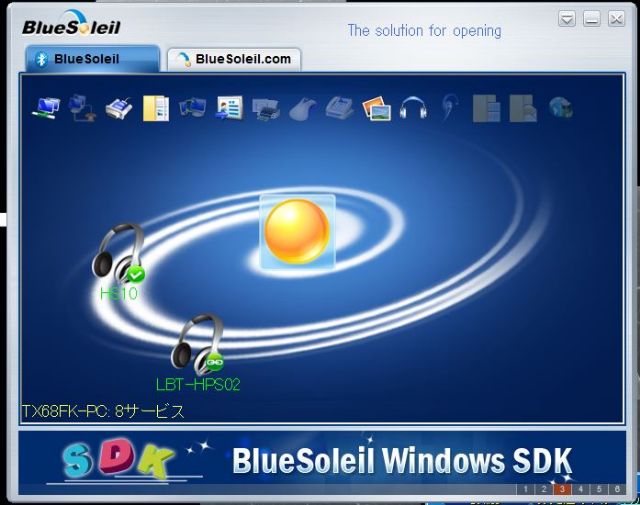Open the File Transfer service icon
Image resolution: width=640 pixels, height=505 pixels.
point(155,107)
